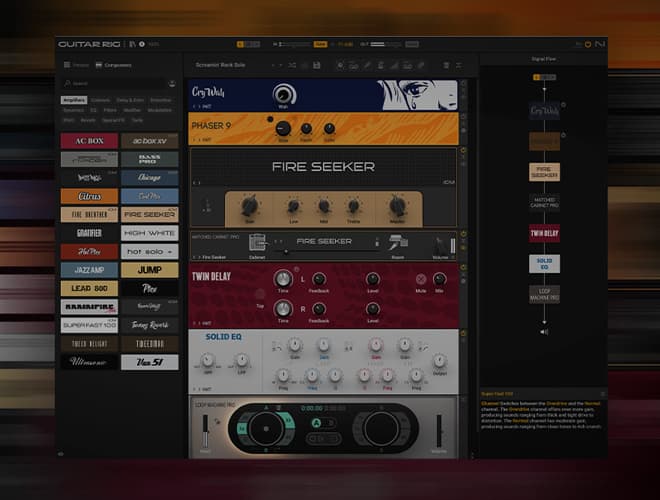Toggle power for Matched Cabinet Pro
660x500 pixels.
click(463, 234)
